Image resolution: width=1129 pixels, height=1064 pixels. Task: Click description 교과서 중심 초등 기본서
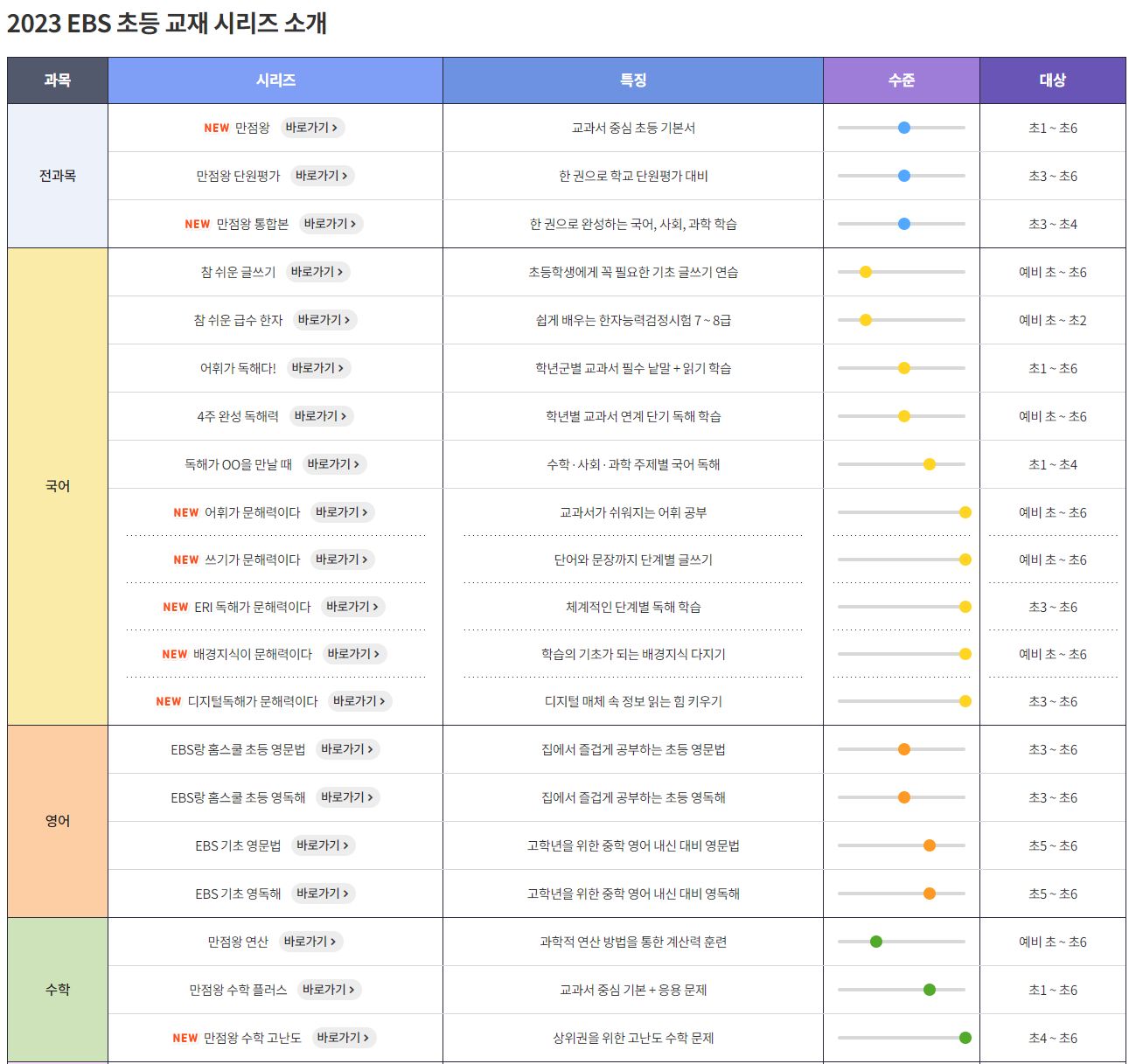(x=633, y=128)
